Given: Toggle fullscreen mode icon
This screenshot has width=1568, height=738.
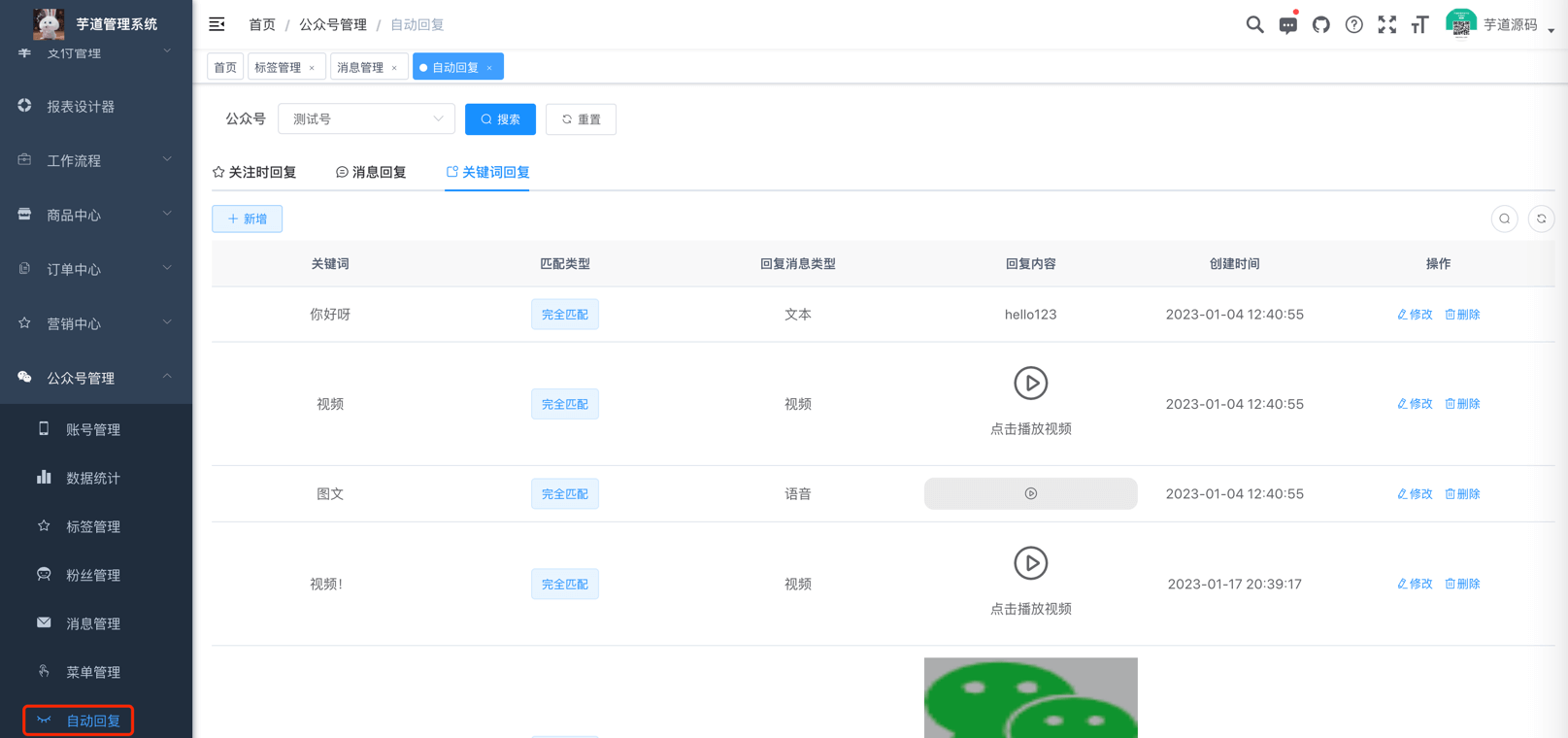Looking at the screenshot, I should [1386, 25].
